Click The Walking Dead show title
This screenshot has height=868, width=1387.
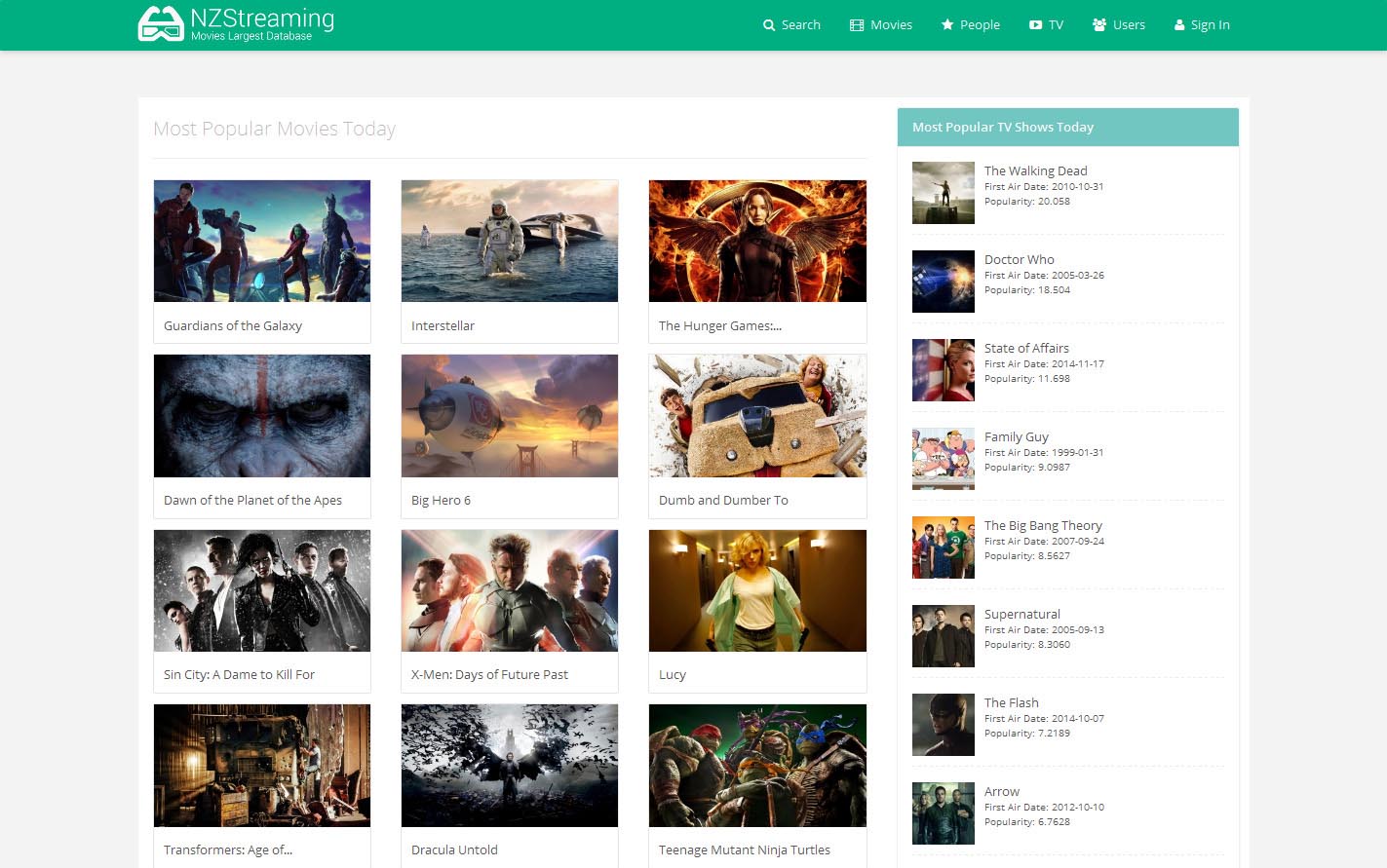click(1035, 170)
